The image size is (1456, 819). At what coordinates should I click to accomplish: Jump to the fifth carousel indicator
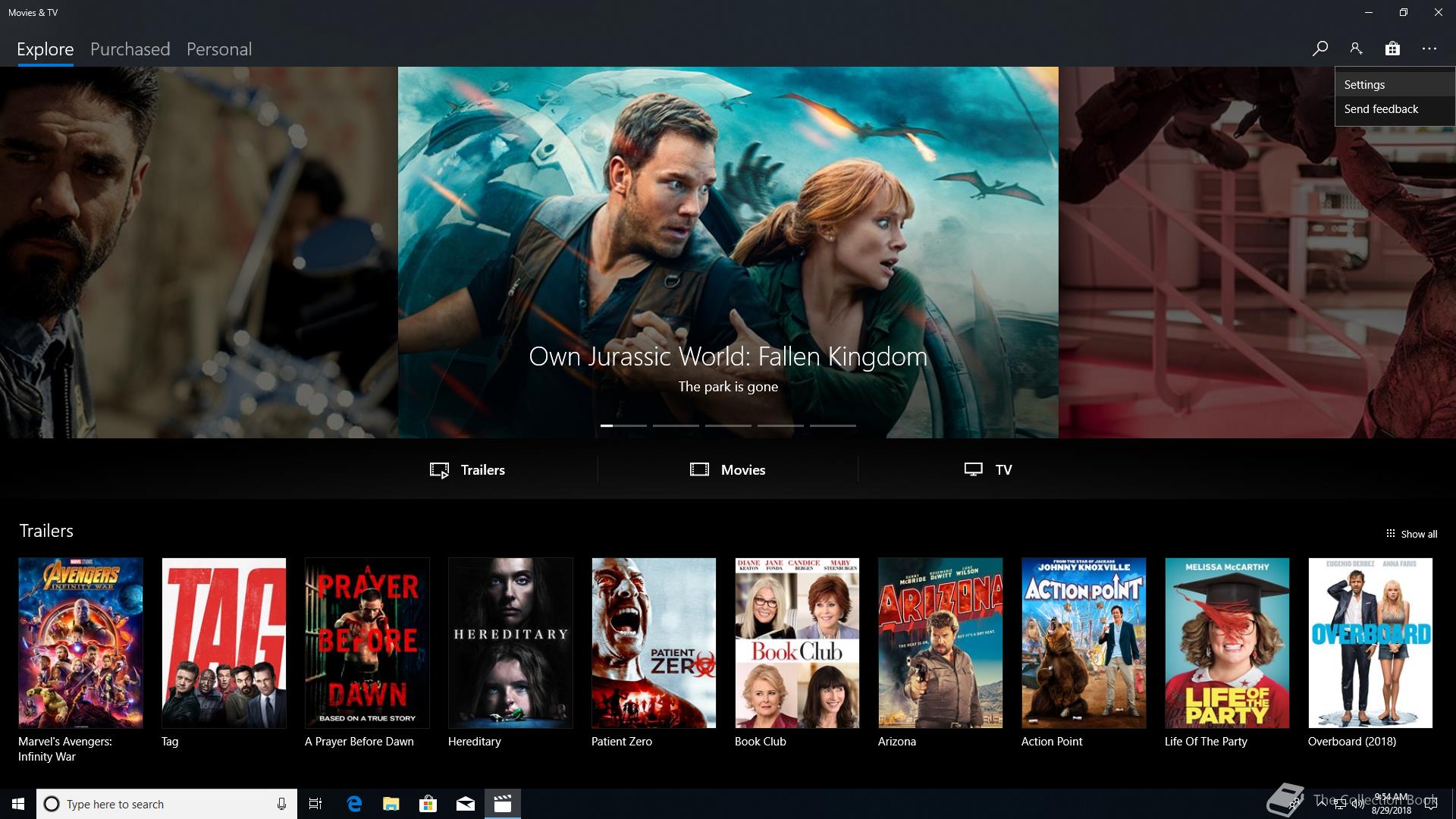pyautogui.click(x=833, y=425)
